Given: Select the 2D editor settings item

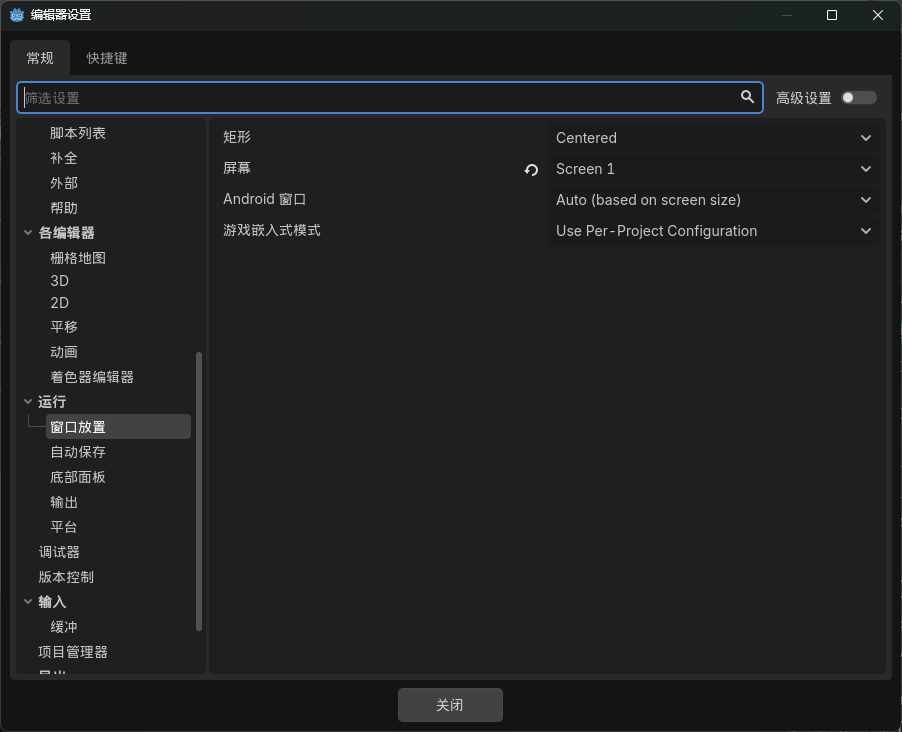Looking at the screenshot, I should point(59,303).
